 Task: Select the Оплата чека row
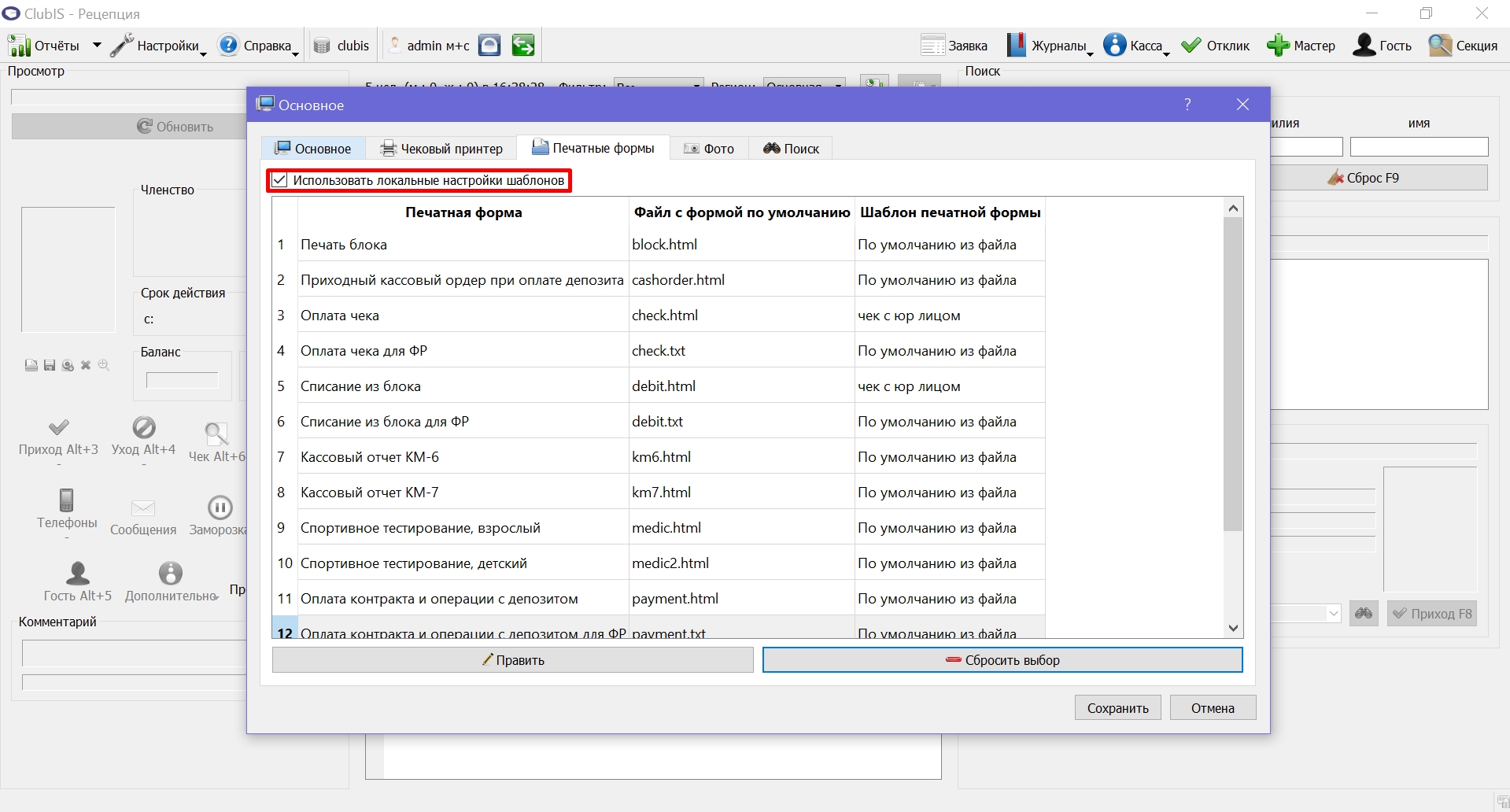coord(659,316)
